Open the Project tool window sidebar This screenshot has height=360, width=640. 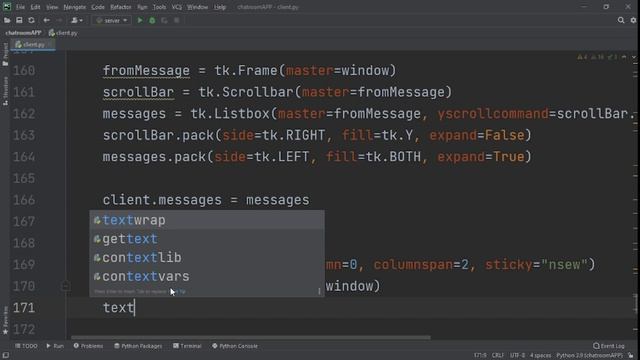(x=5, y=54)
